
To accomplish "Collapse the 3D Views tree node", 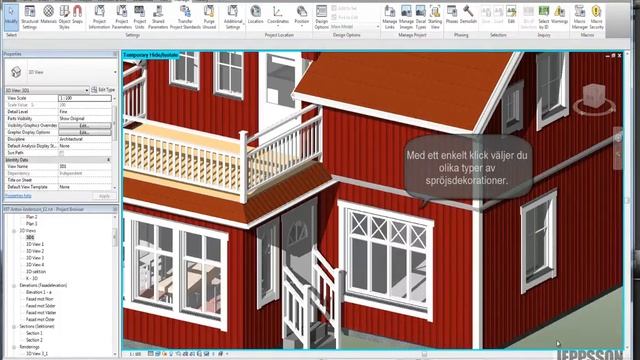I will coord(14,231).
